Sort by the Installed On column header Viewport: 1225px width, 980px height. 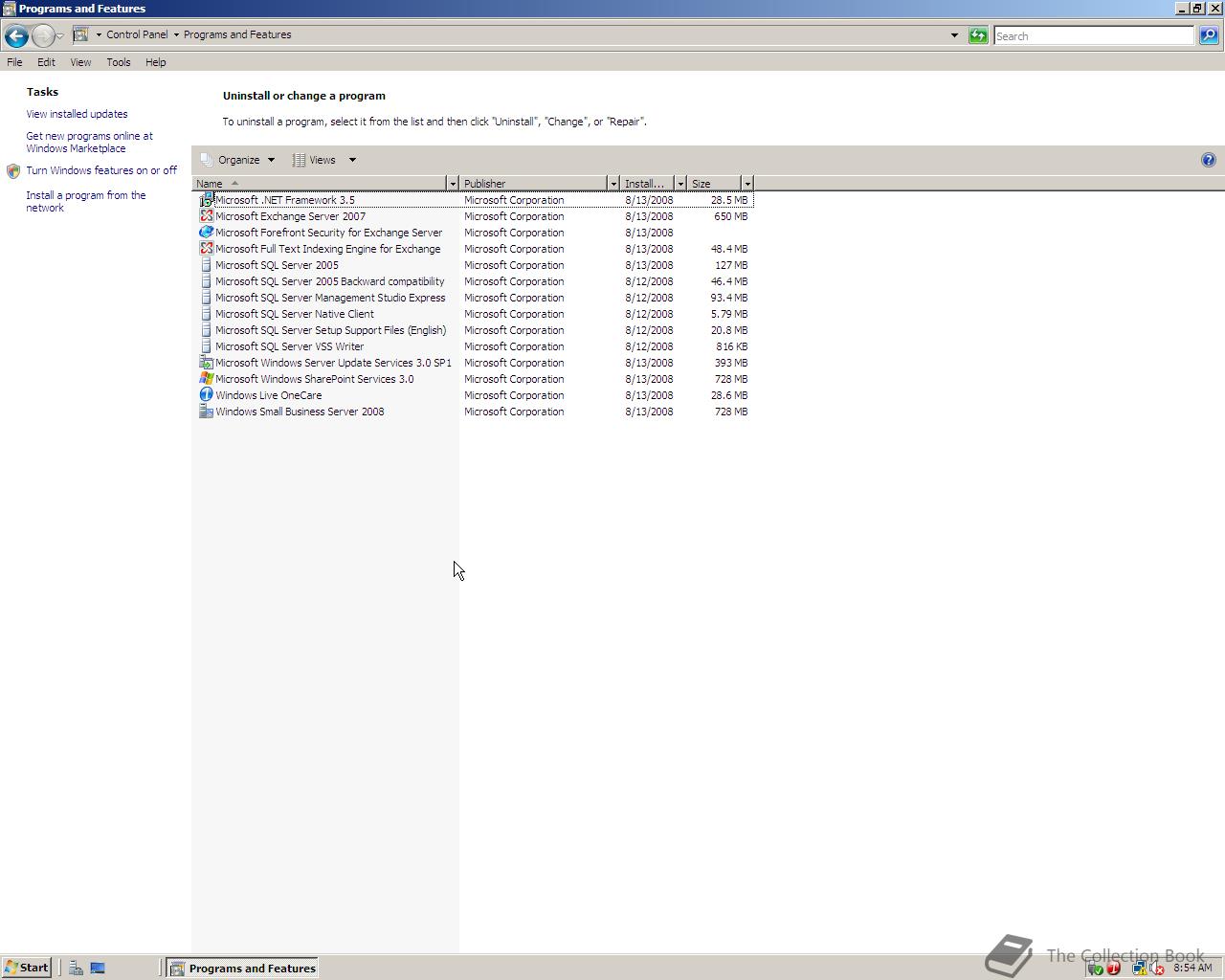[647, 183]
